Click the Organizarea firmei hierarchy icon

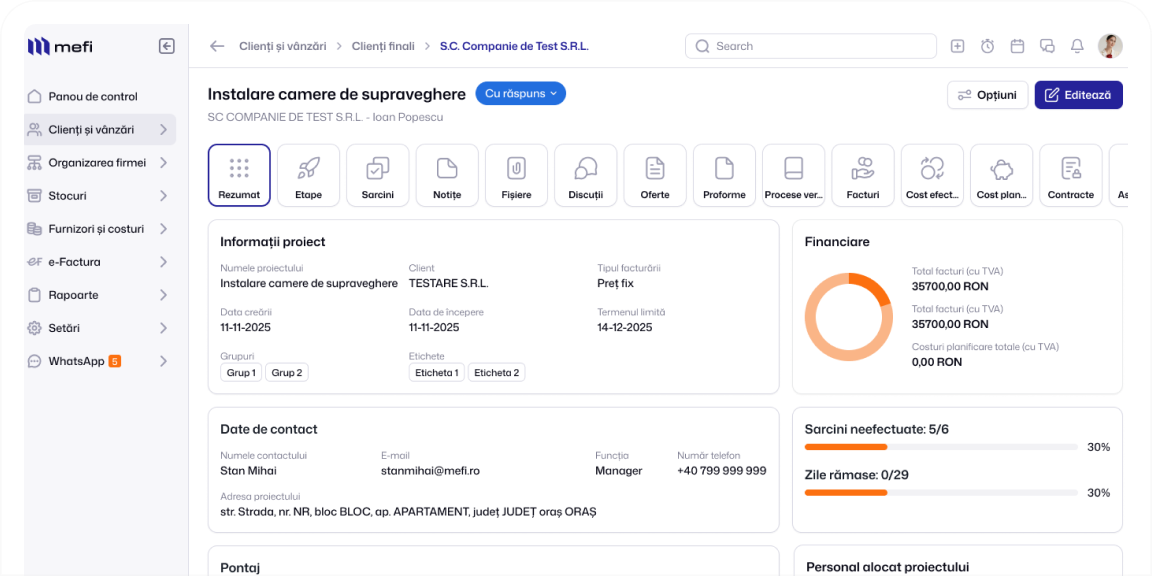[x=34, y=162]
